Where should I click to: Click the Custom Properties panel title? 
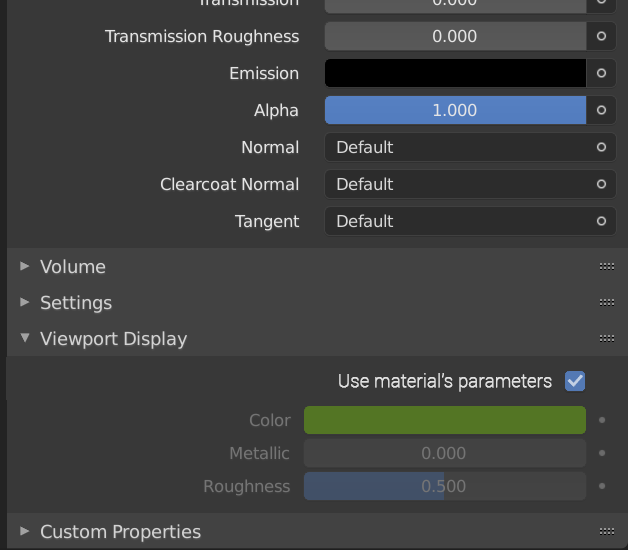coord(120,532)
